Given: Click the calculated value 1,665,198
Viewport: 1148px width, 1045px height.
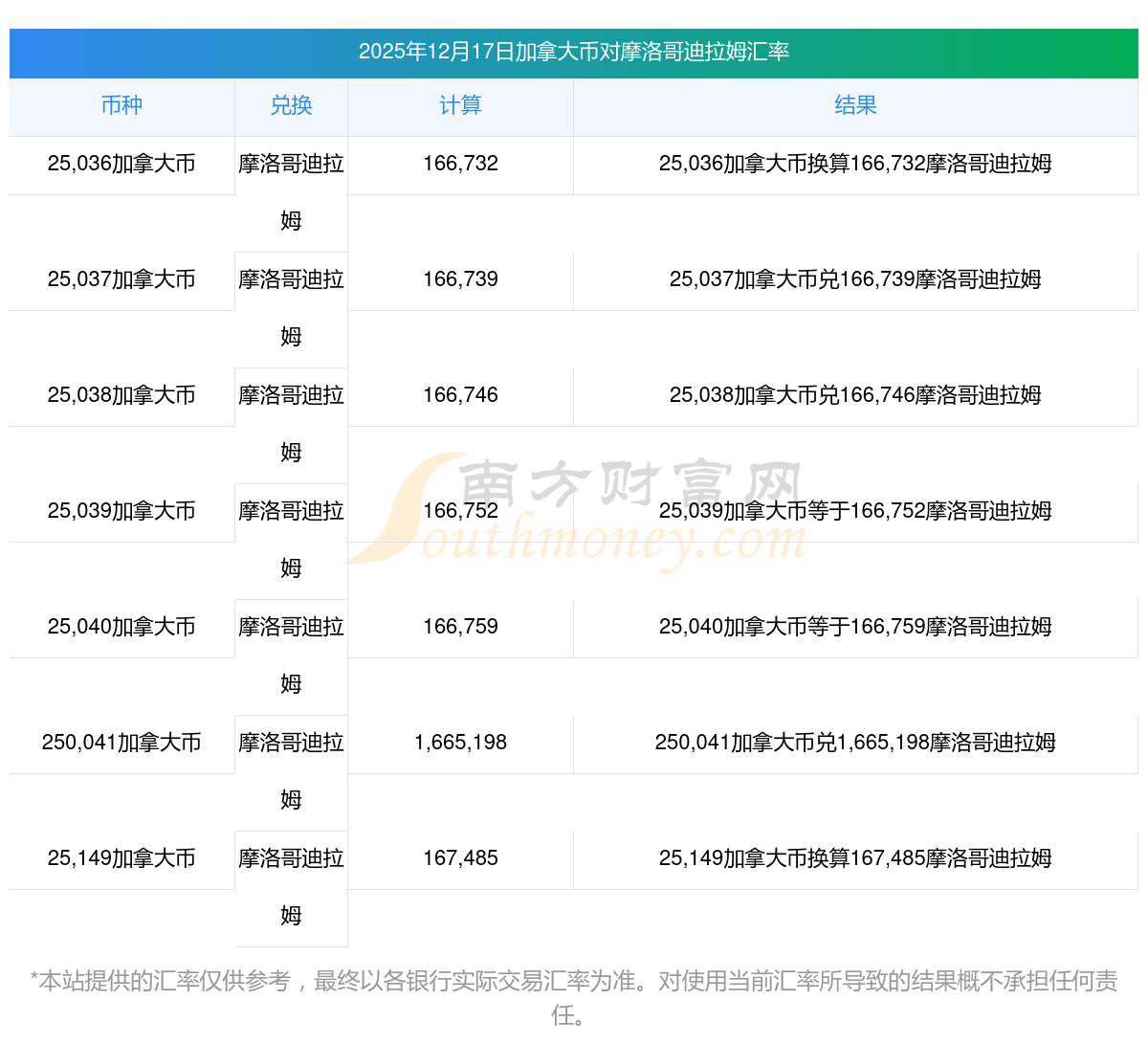Looking at the screenshot, I should [x=460, y=743].
